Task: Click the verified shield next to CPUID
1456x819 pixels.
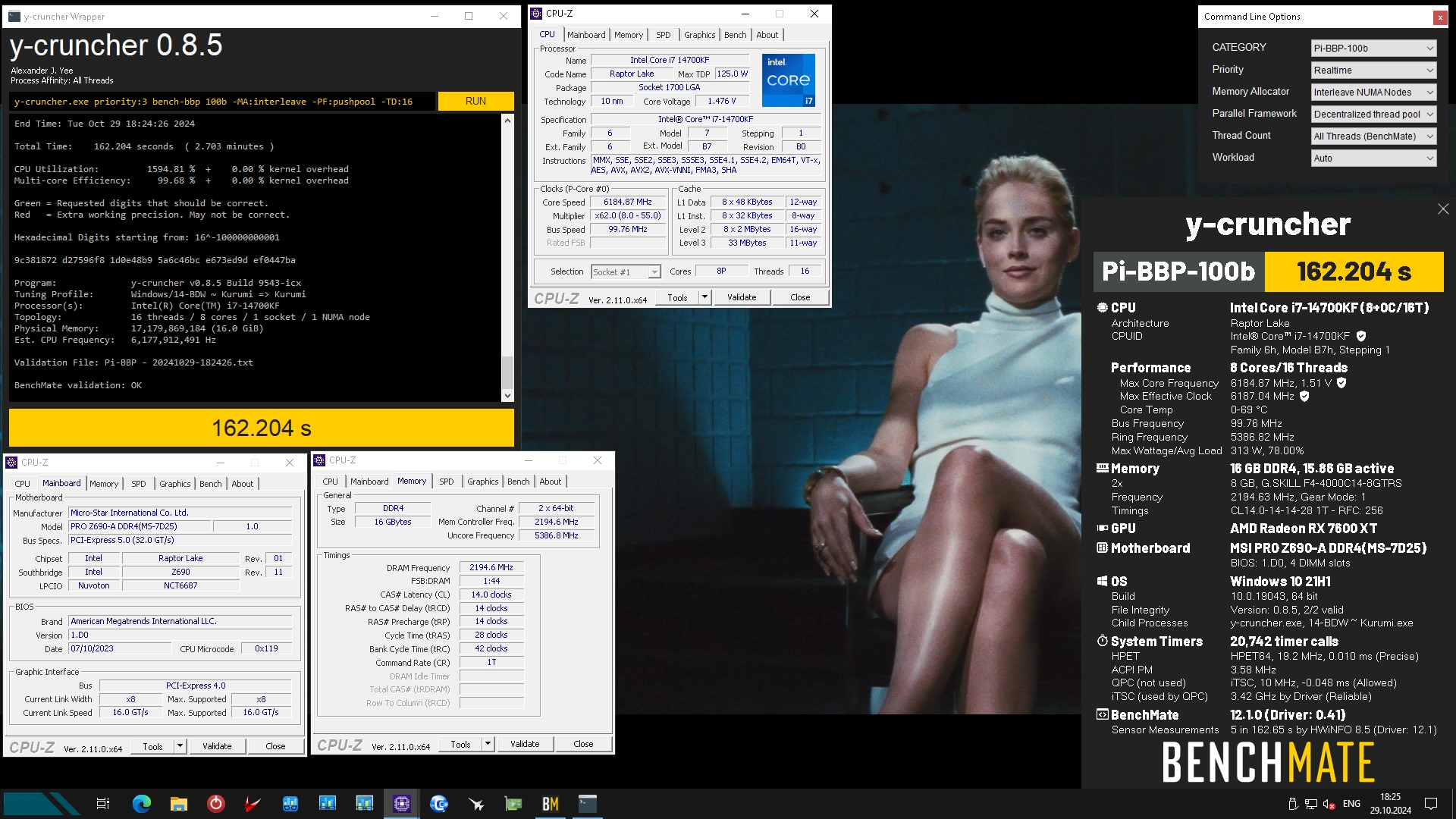Action: [1361, 336]
